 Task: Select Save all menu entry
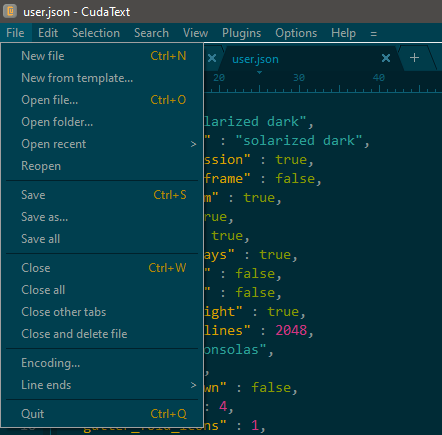point(102,239)
